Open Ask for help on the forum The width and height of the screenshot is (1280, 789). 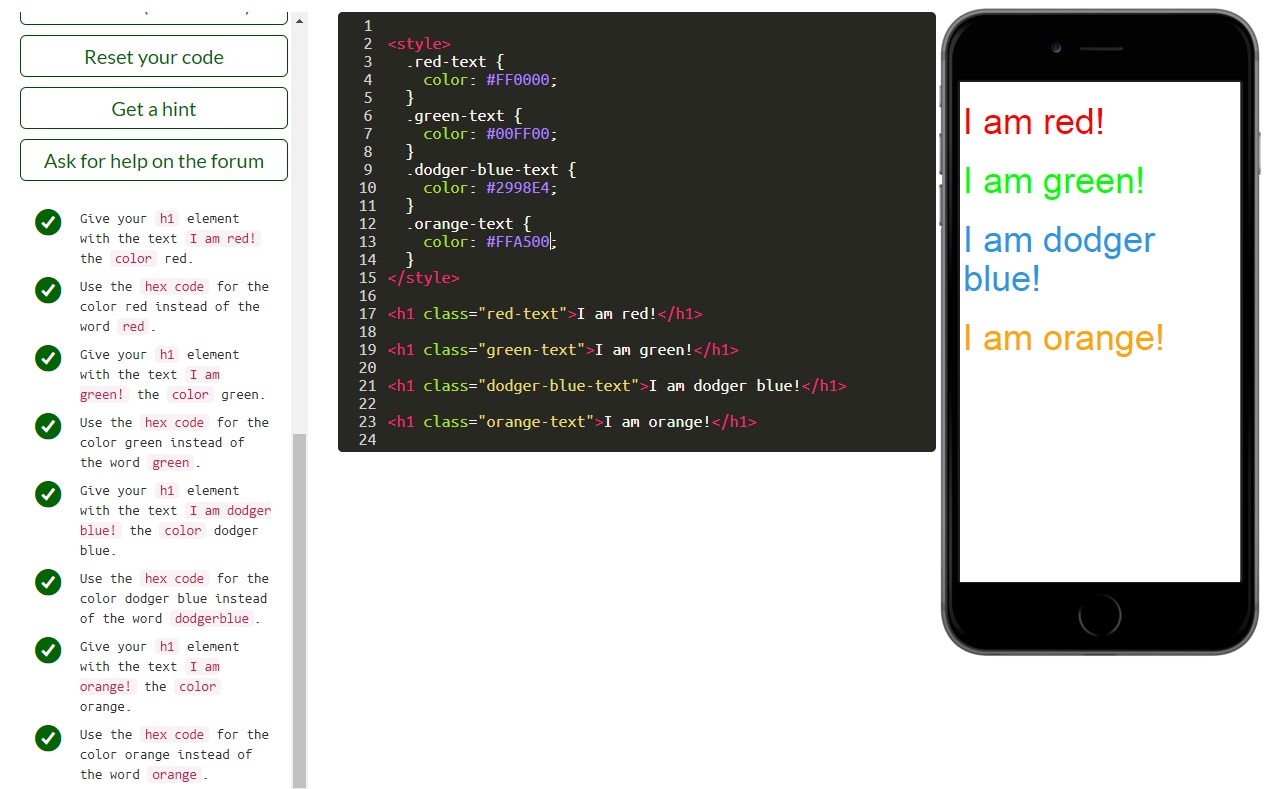[x=153, y=160]
